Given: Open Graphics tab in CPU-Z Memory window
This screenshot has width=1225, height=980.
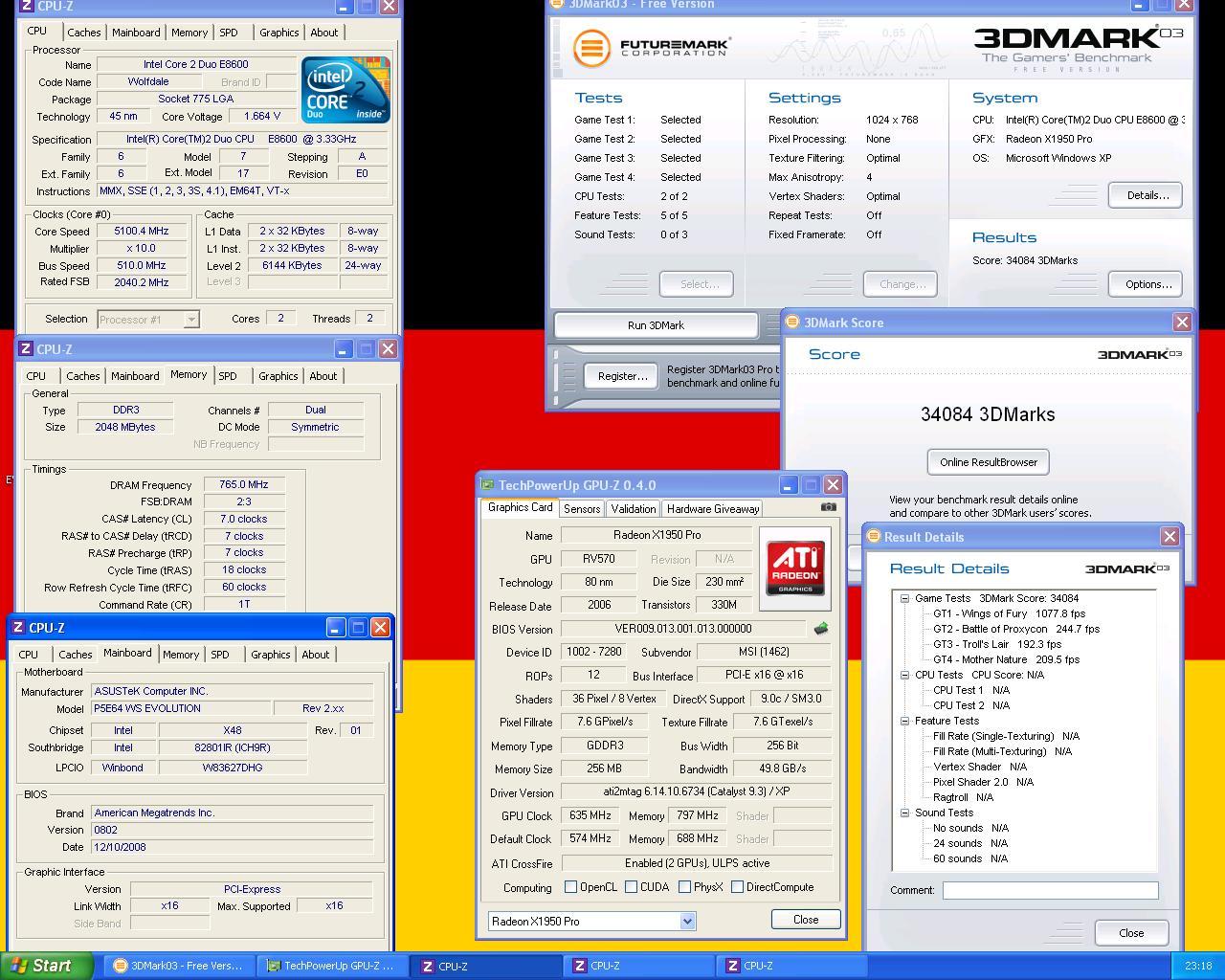Looking at the screenshot, I should tap(278, 376).
